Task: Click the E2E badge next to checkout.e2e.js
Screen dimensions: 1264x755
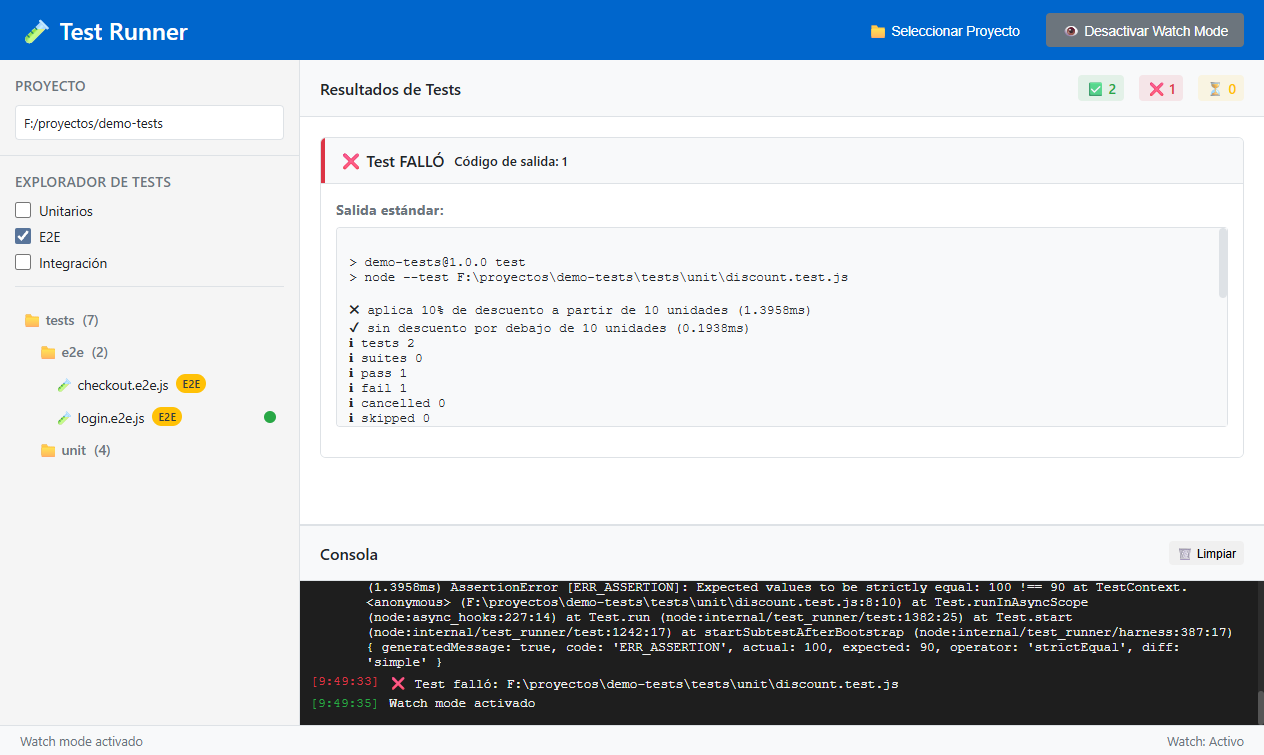Action: coord(191,385)
